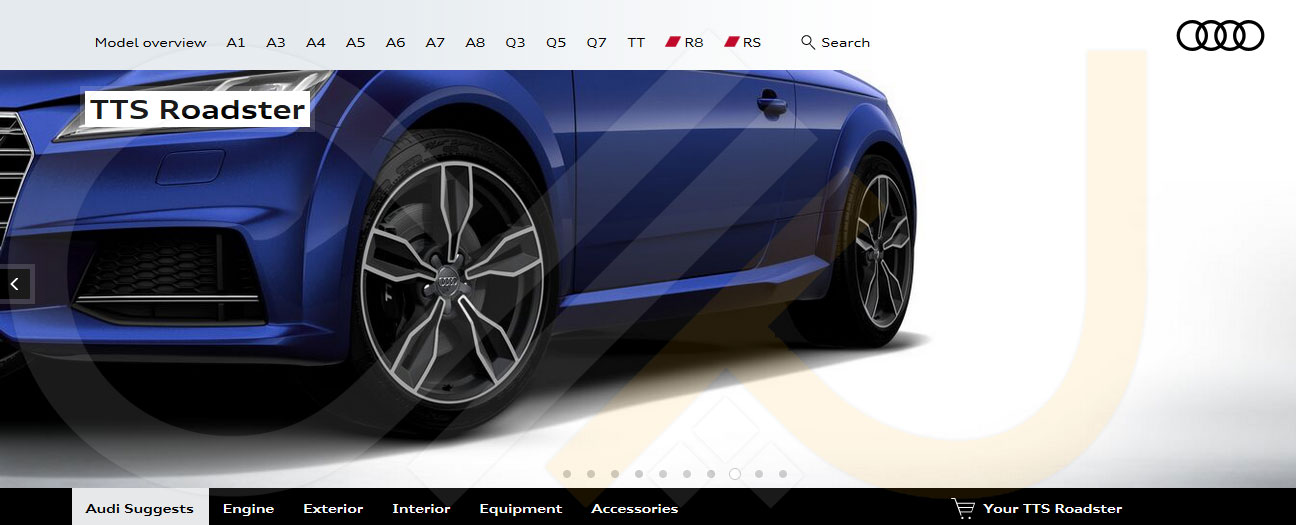Viewport: 1296px width, 525px height.
Task: Select the third carousel dot
Action: [x=615, y=474]
